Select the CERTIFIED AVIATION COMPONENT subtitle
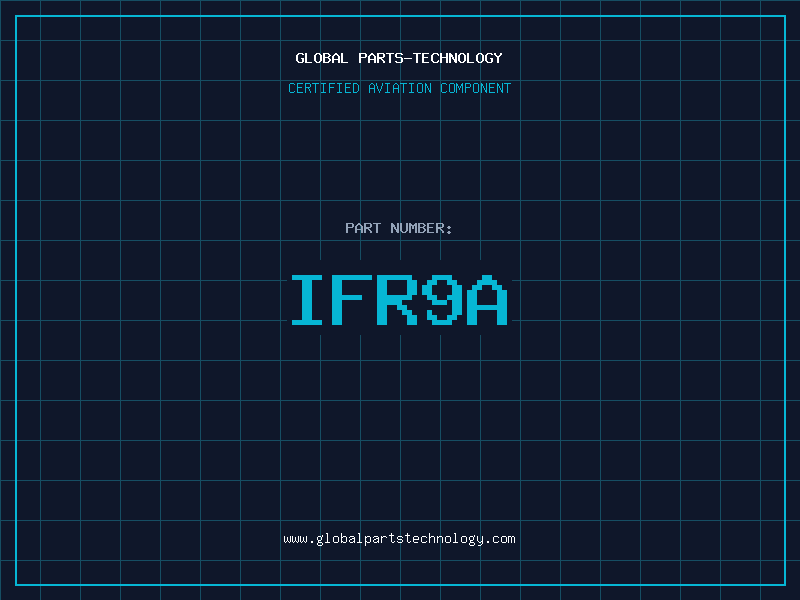Viewport: 800px width, 600px height. point(399,88)
